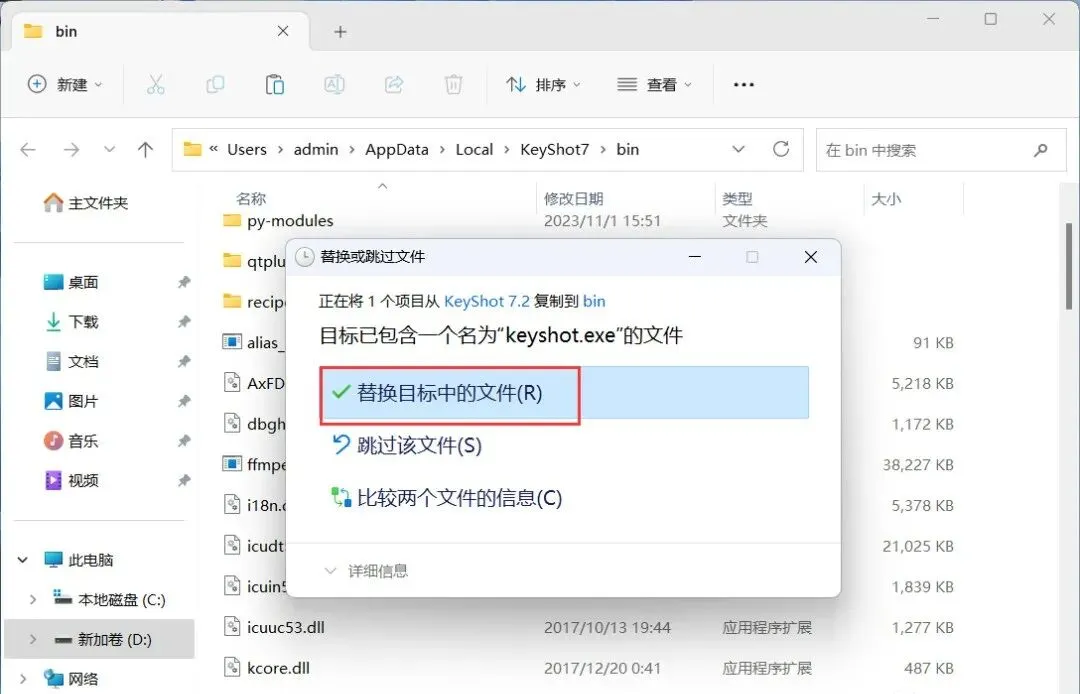Close the bin tab
This screenshot has height=694, width=1080.
(x=283, y=31)
